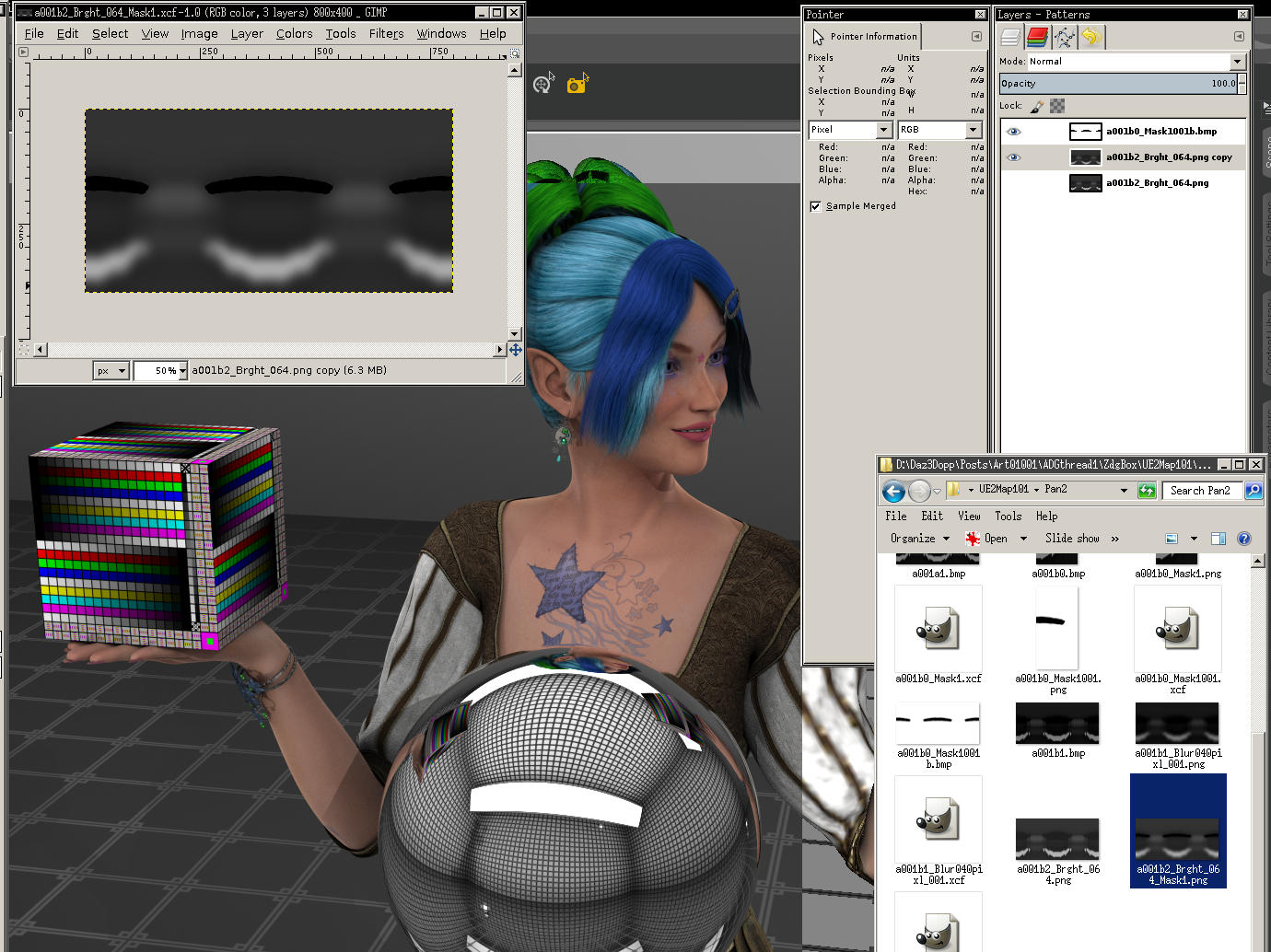Viewport: 1271px width, 952px height.
Task: Toggle lock pixels paintbrush icon
Action: point(1036,107)
